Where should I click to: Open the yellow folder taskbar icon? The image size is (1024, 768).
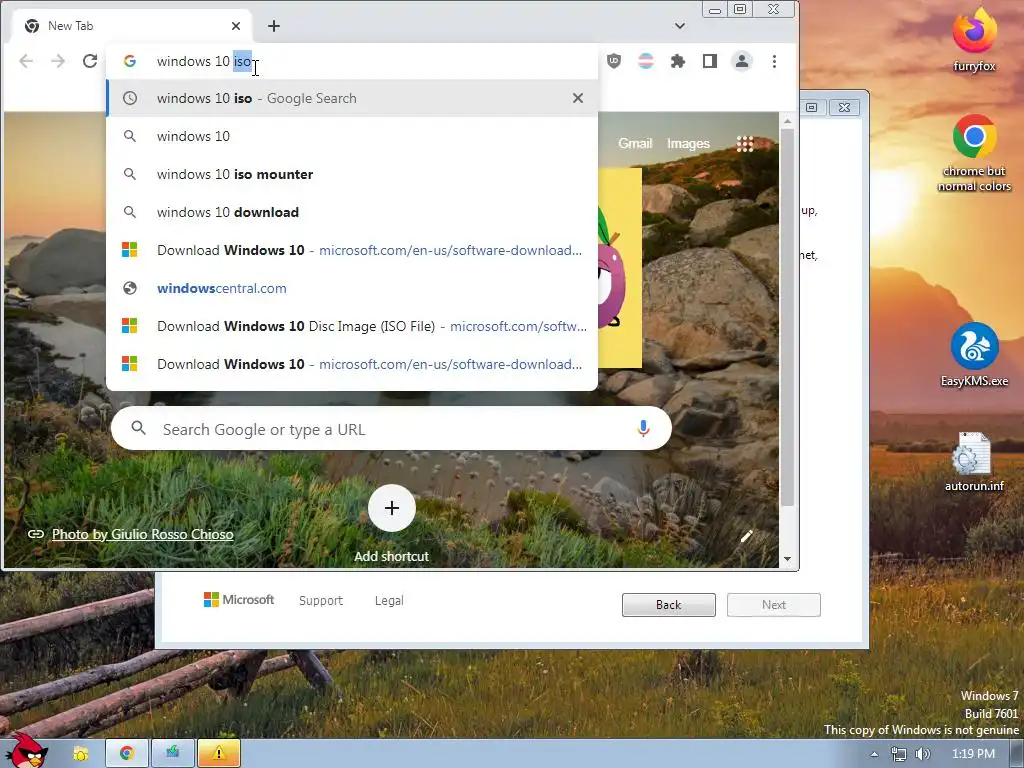point(81,754)
